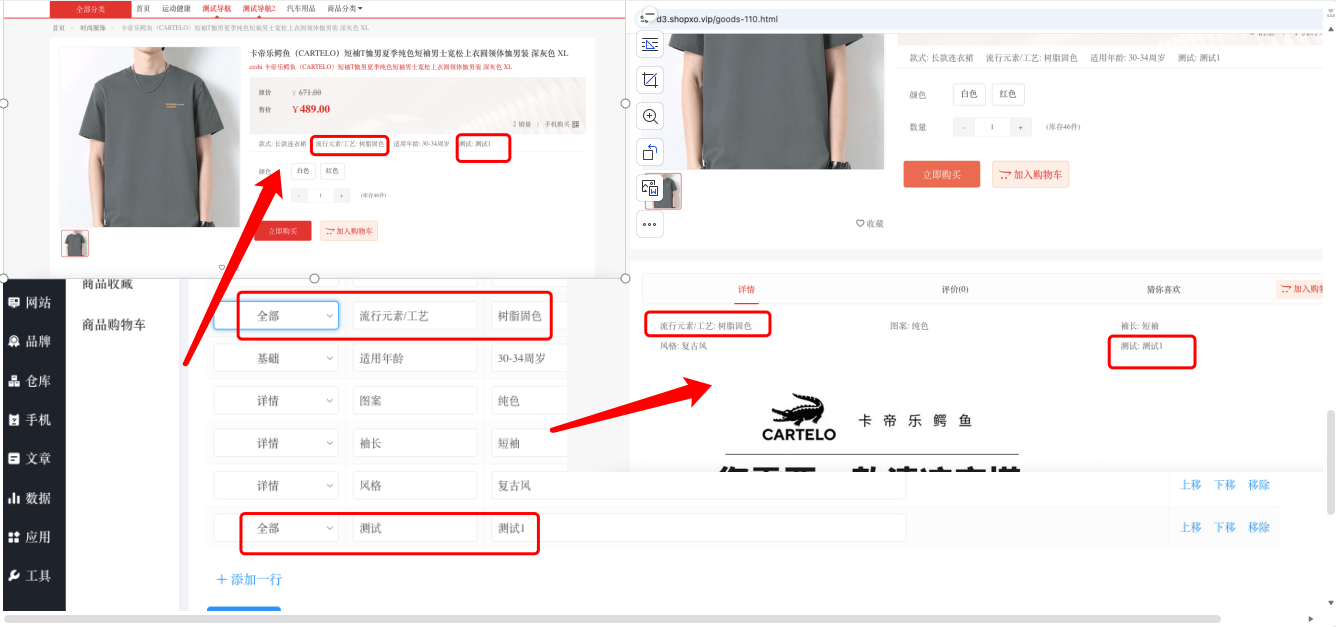The height and width of the screenshot is (627, 1336).
Task: Click the heart 收藏 icon
Action: point(860,223)
